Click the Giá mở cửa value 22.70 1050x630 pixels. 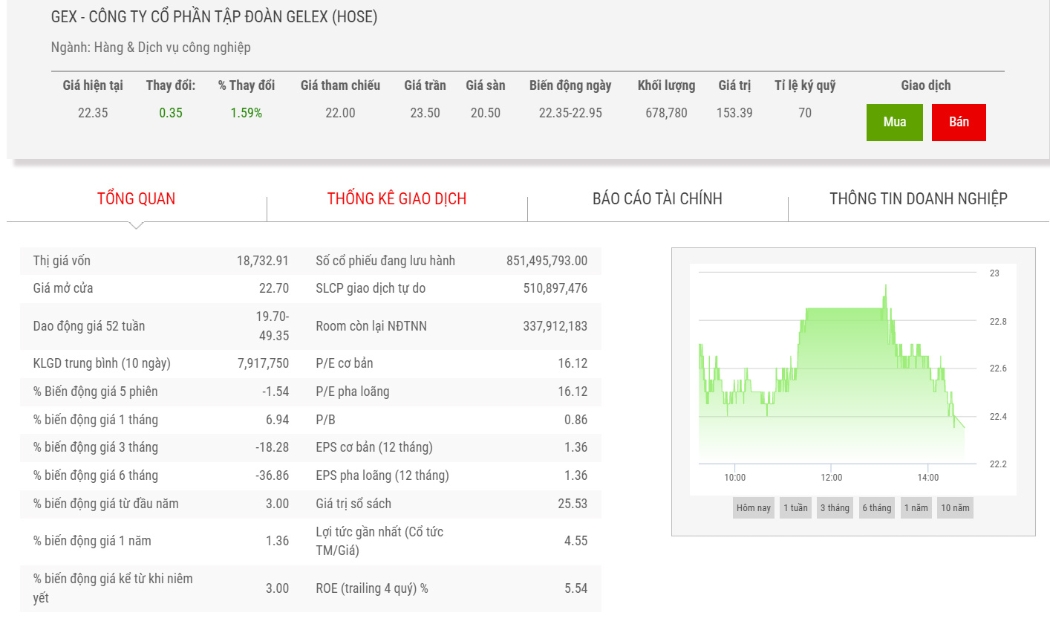tap(274, 289)
